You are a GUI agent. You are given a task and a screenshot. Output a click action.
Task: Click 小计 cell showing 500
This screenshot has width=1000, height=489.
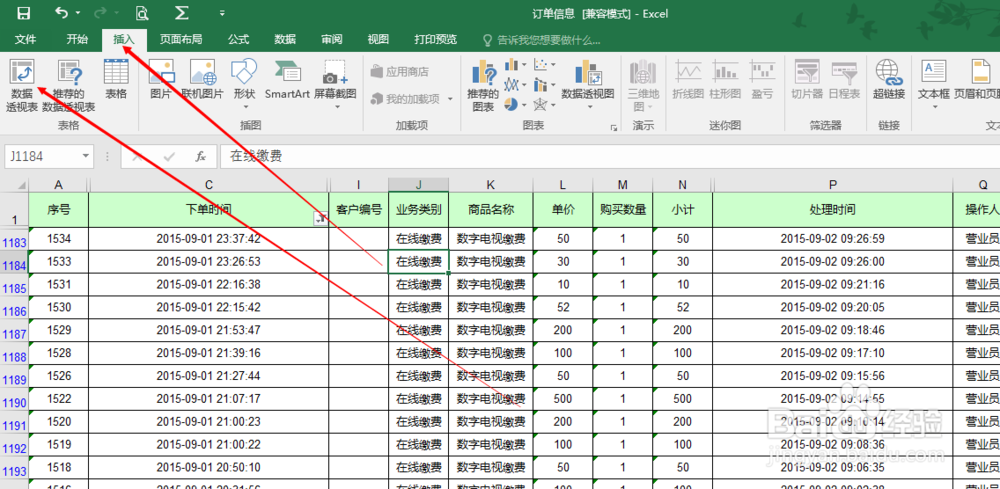[683, 399]
